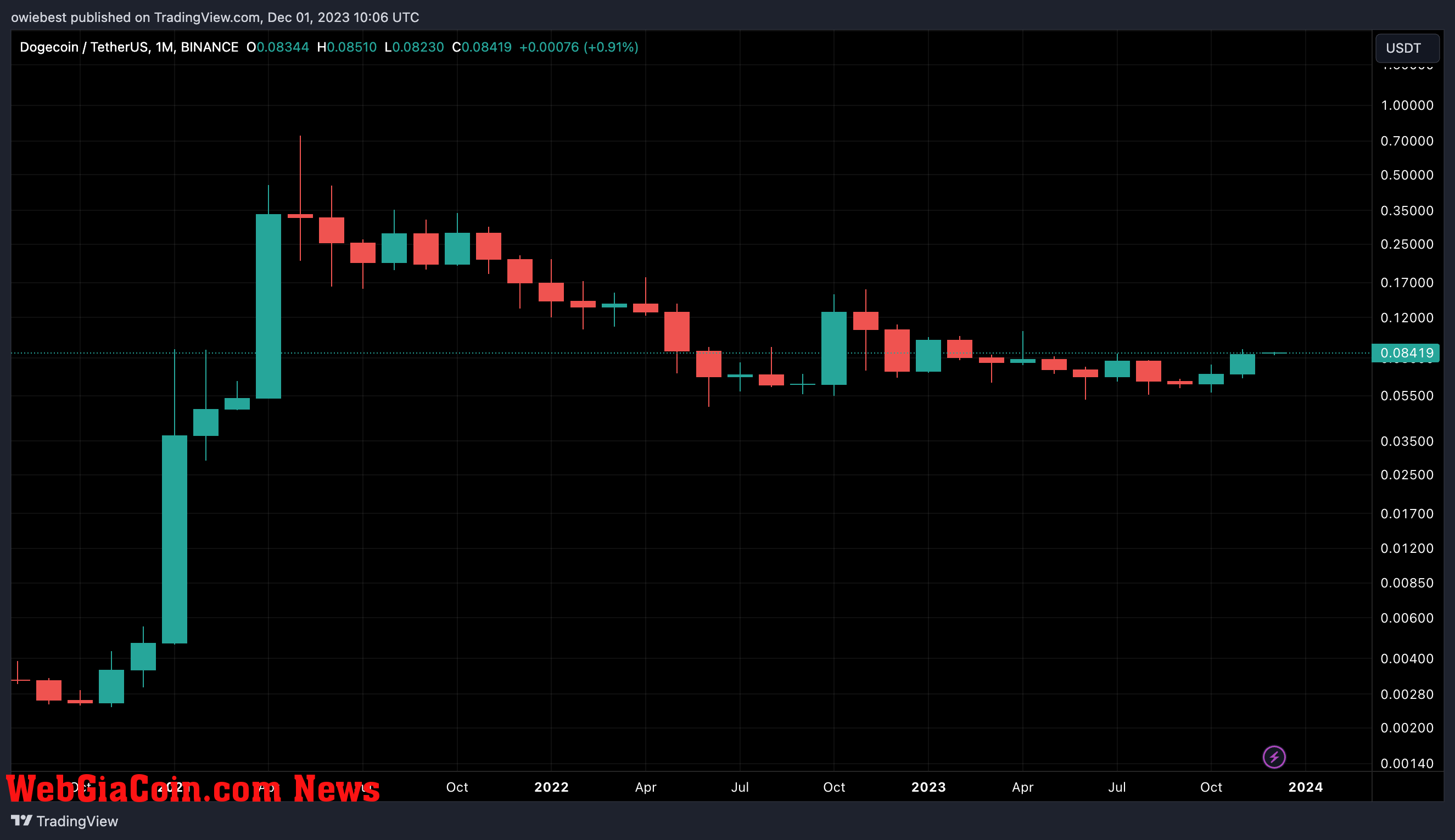Click the high value H0.08510

click(347, 47)
